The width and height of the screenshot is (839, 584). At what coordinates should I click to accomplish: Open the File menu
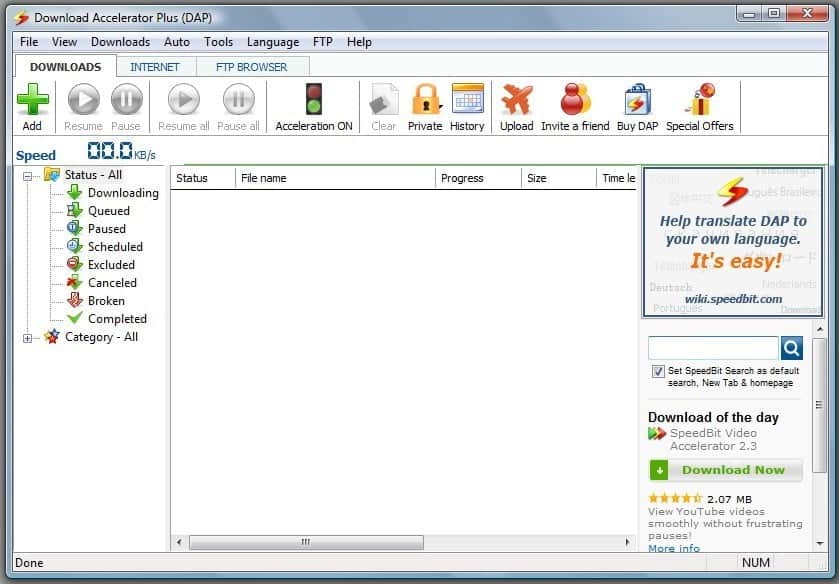click(29, 42)
